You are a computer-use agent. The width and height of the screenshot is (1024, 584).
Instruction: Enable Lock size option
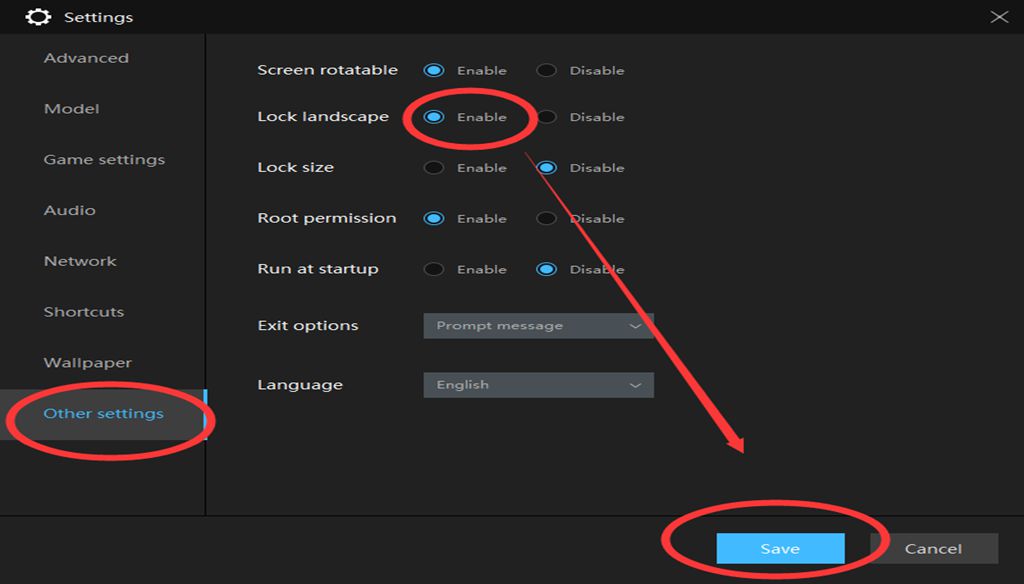tap(434, 168)
